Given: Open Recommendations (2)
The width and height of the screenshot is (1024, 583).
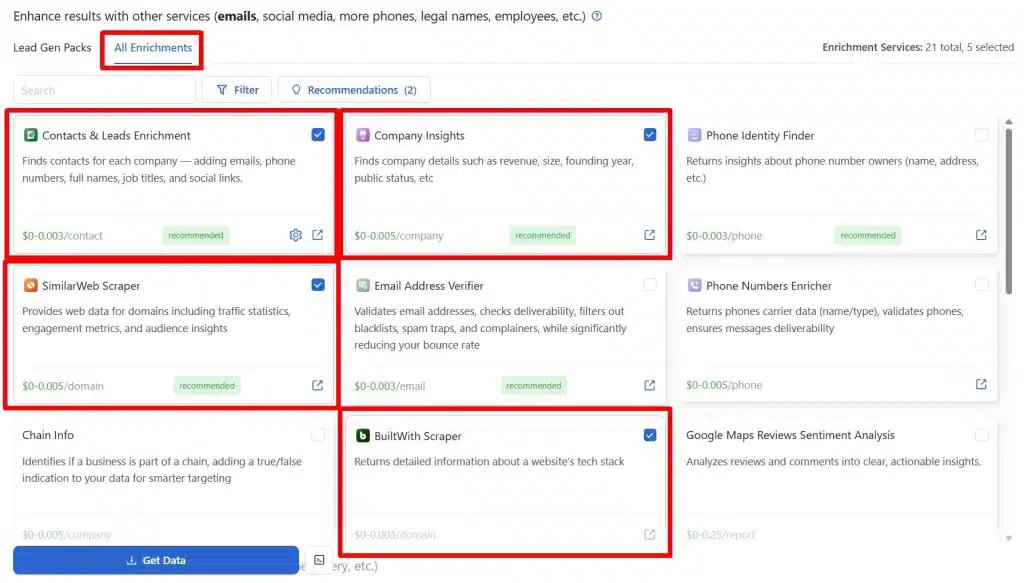Looking at the screenshot, I should tap(354, 89).
